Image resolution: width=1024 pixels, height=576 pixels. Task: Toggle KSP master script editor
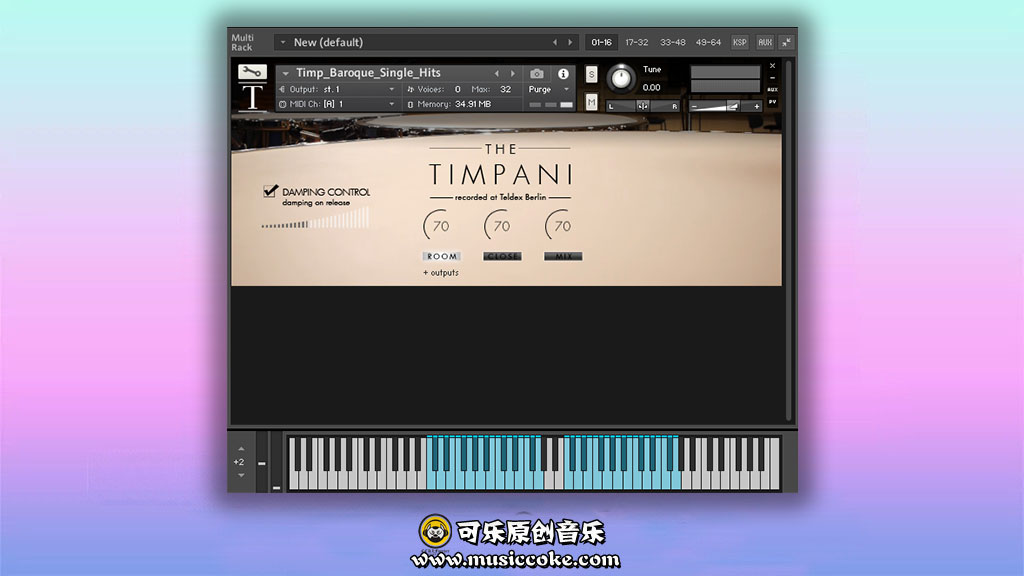pyautogui.click(x=739, y=42)
